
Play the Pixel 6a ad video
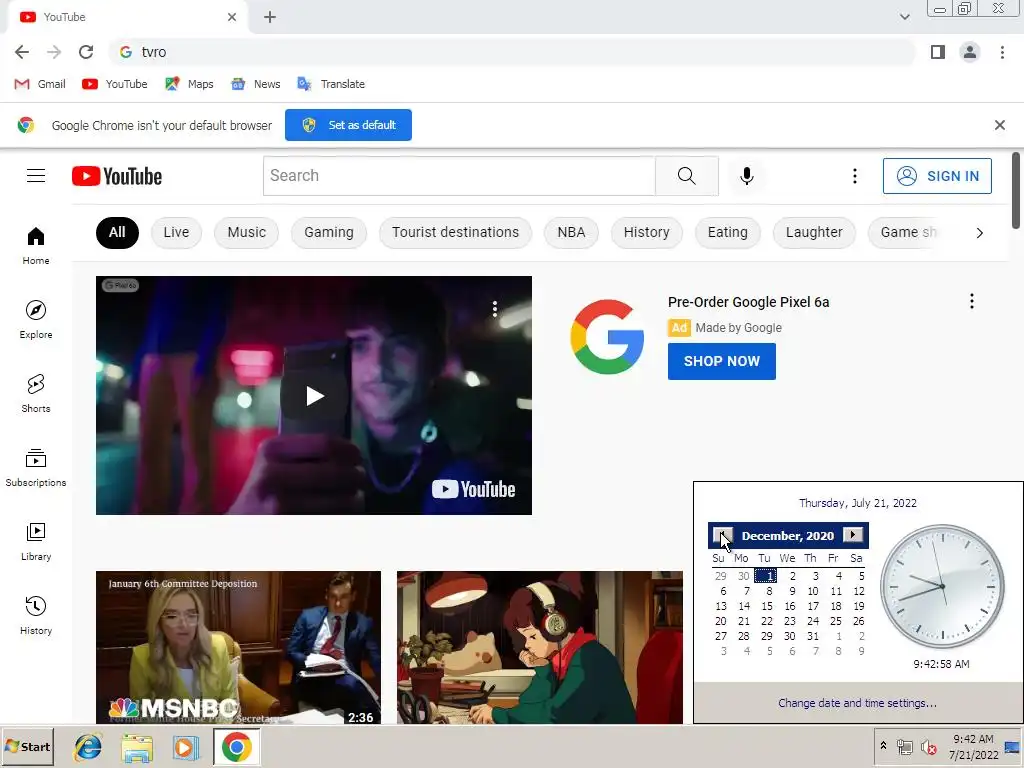click(314, 396)
